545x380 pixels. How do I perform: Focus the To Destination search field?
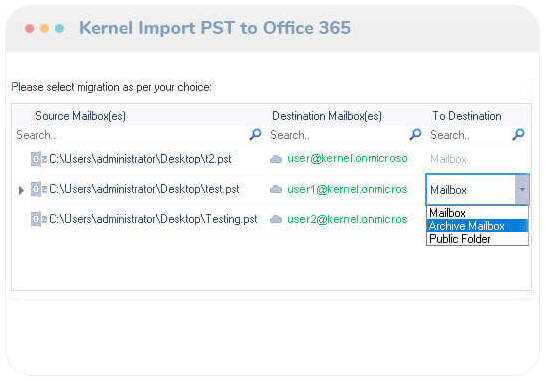click(470, 135)
